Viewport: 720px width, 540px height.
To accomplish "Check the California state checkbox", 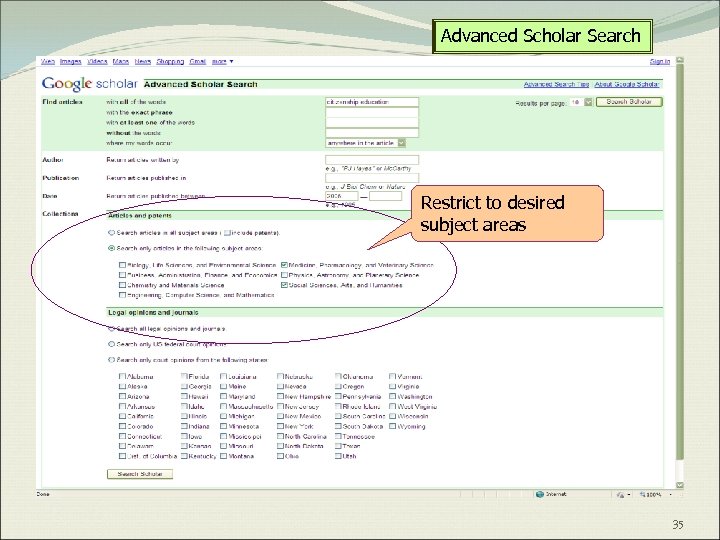I will [x=122, y=416].
